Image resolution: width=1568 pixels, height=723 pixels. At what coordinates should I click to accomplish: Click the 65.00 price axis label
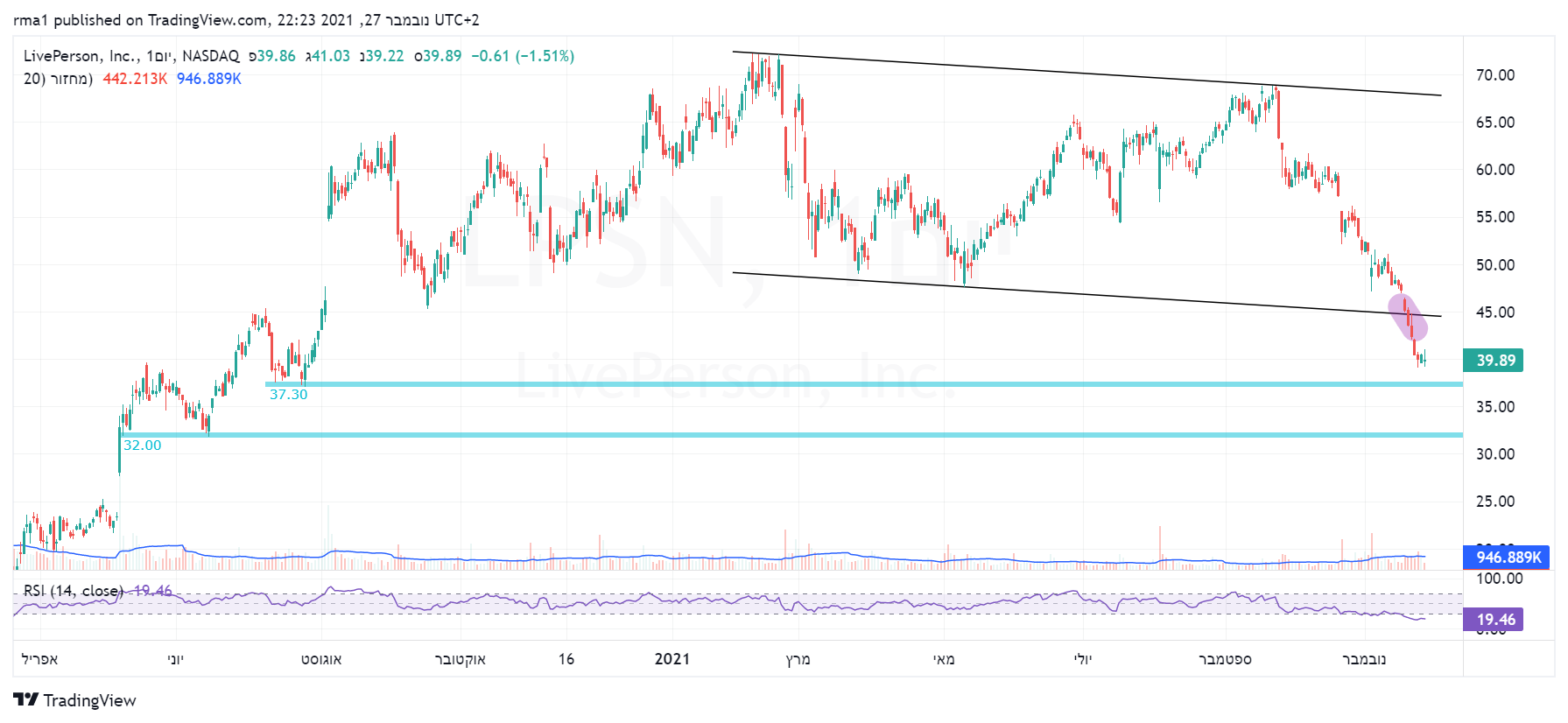[x=1495, y=123]
